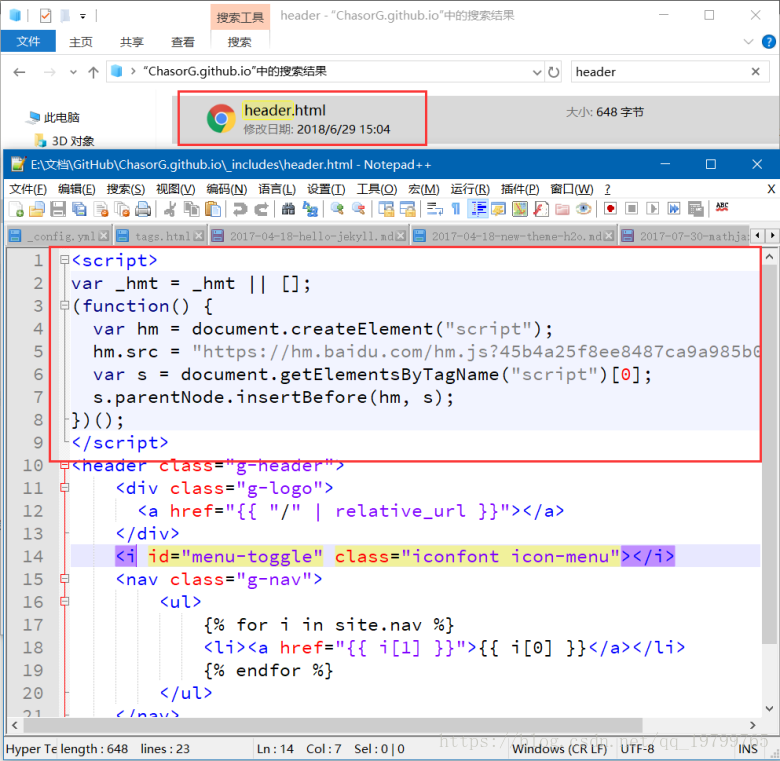The width and height of the screenshot is (780, 761).
Task: Expand the Explorer address bar history dropdown
Action: point(537,73)
